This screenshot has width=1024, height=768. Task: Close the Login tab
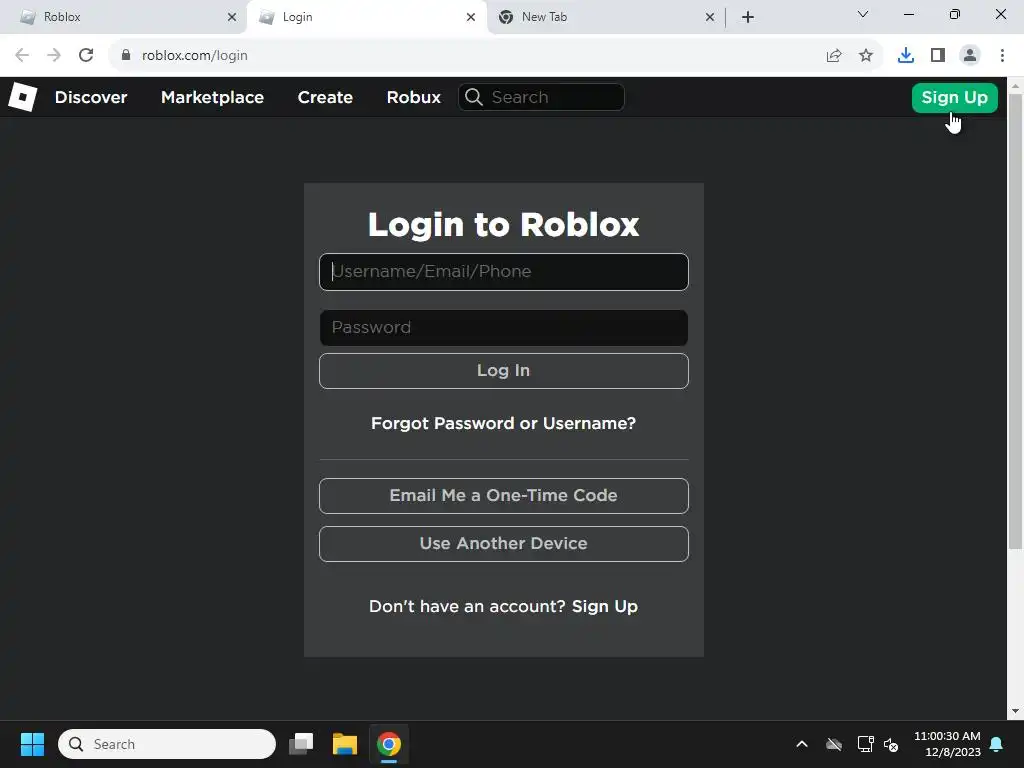[471, 17]
